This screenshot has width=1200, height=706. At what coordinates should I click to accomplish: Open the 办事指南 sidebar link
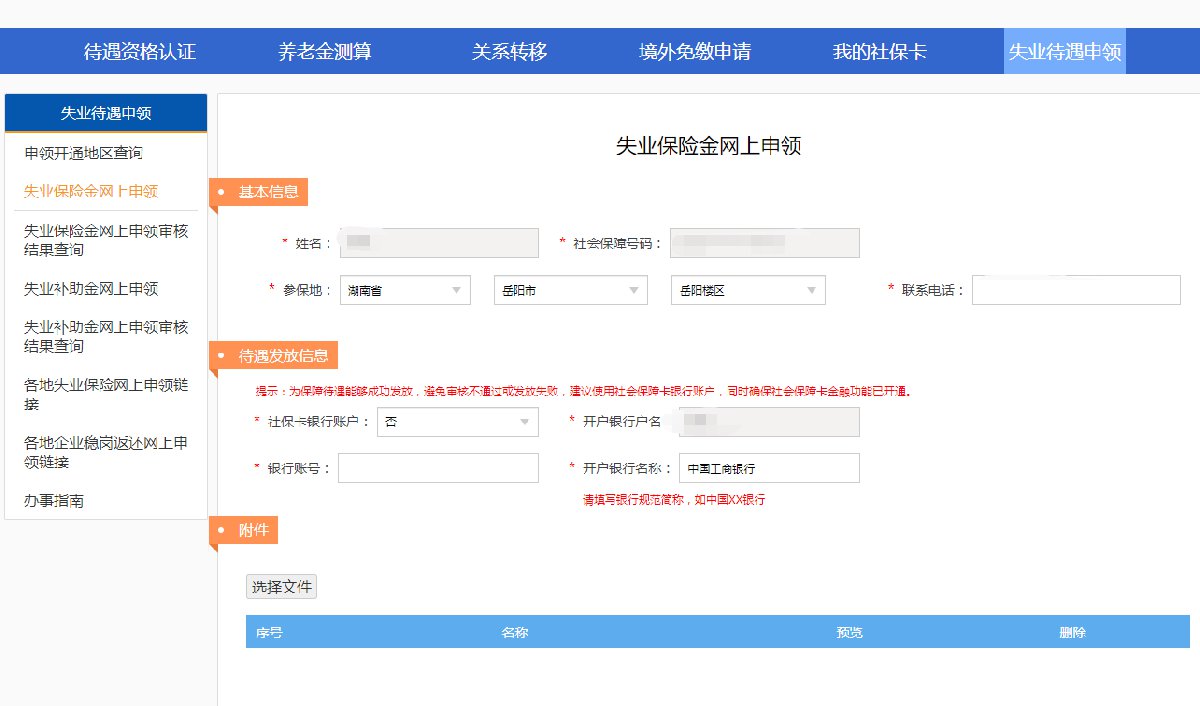(54, 501)
